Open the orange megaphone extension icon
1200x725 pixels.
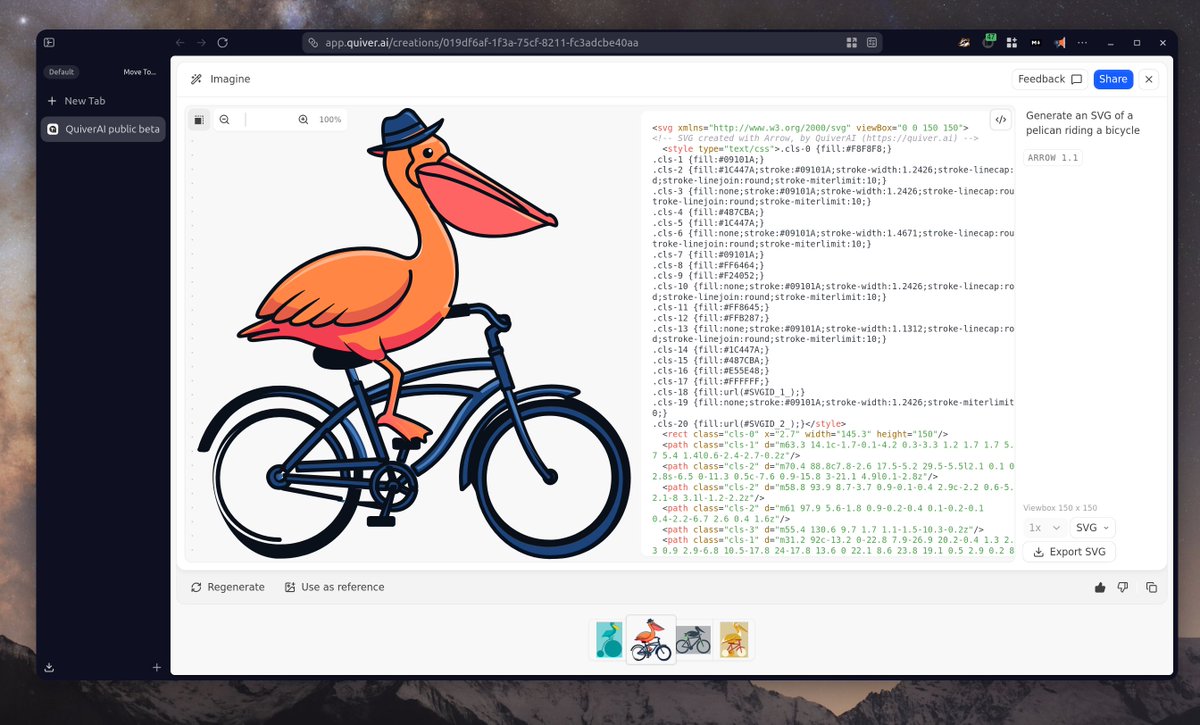coord(1060,43)
